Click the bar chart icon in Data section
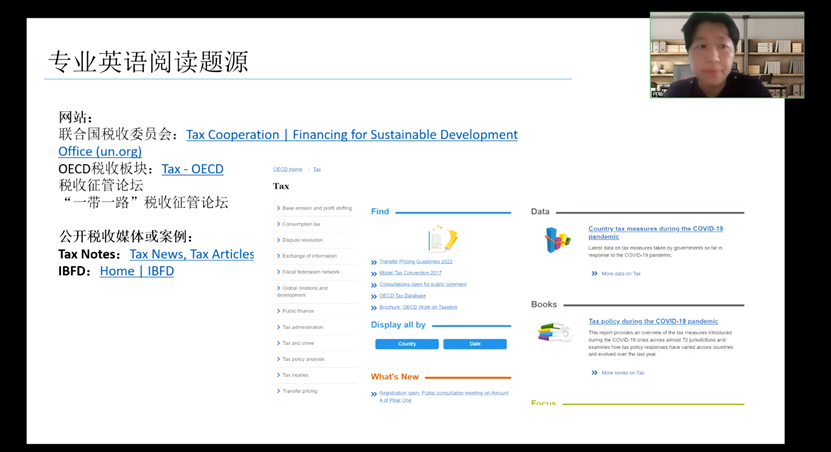 (x=557, y=240)
